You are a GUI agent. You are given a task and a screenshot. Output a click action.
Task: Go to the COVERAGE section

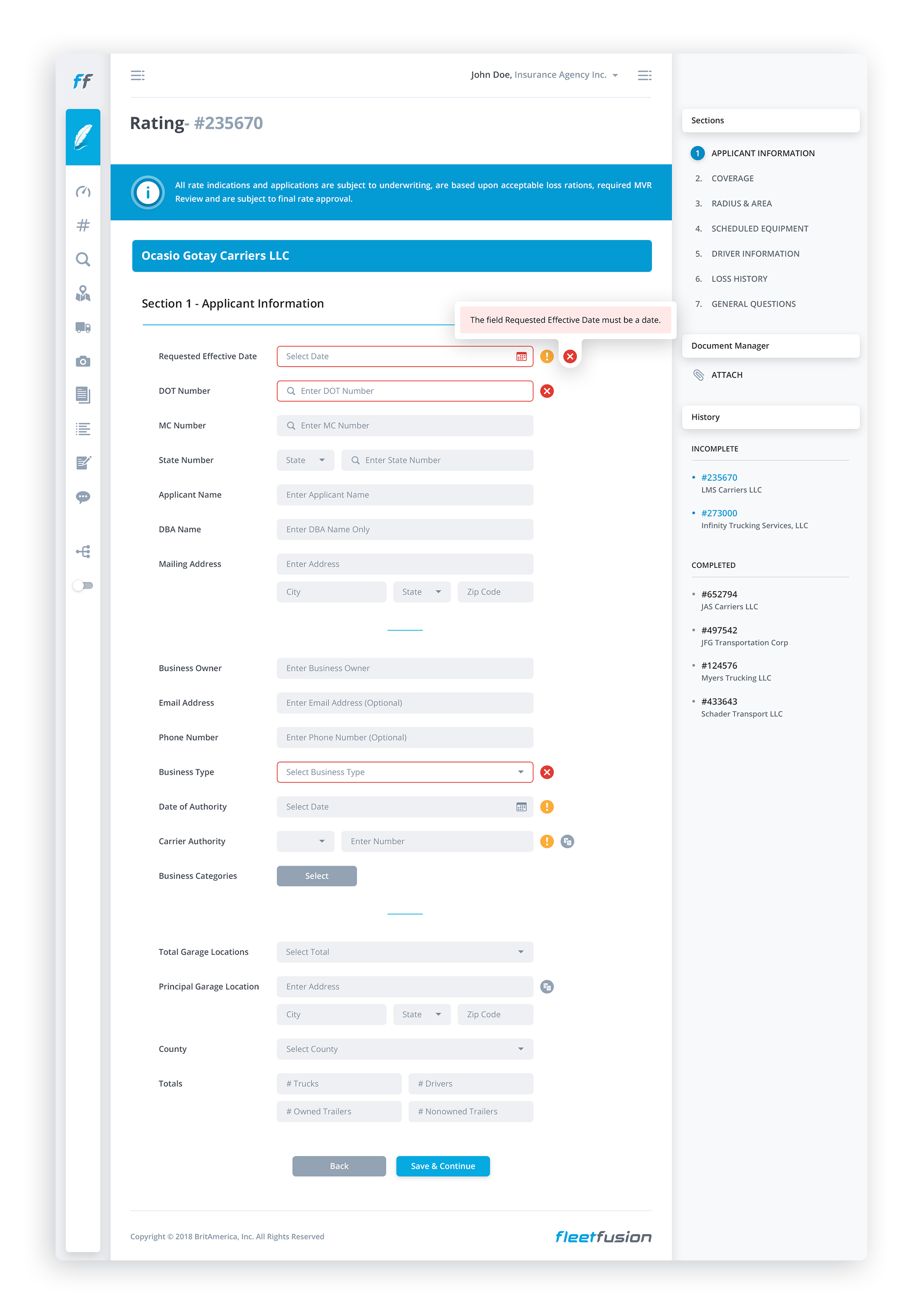point(732,178)
